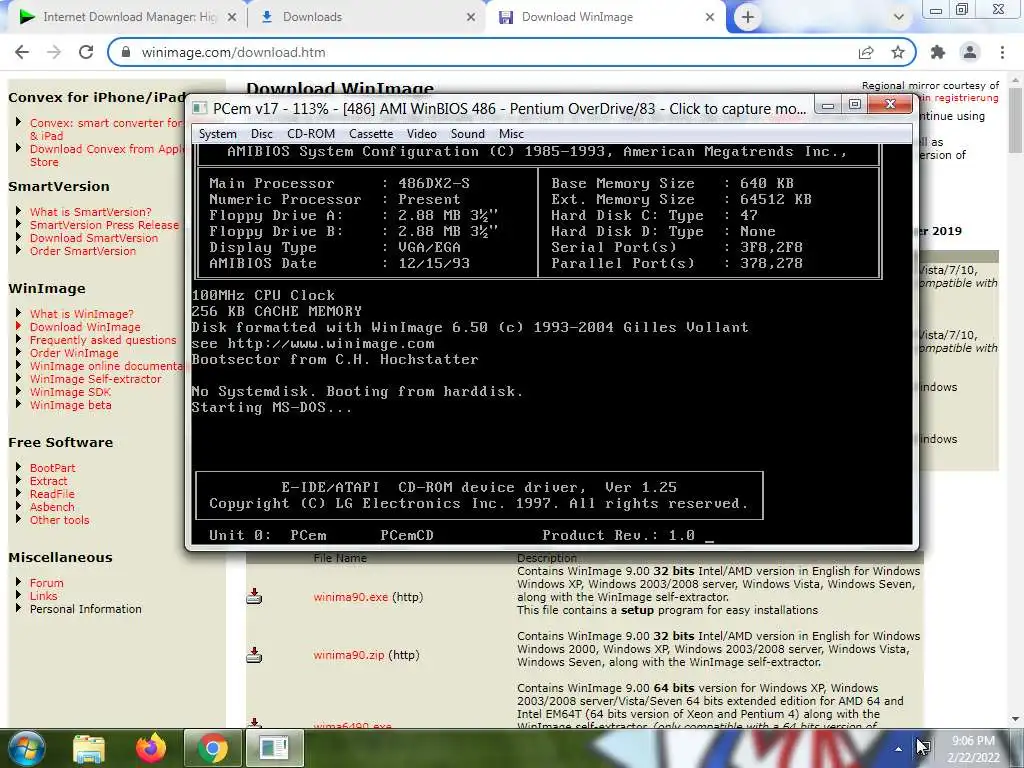
Task: Open Extract free software link
Action: click(48, 481)
